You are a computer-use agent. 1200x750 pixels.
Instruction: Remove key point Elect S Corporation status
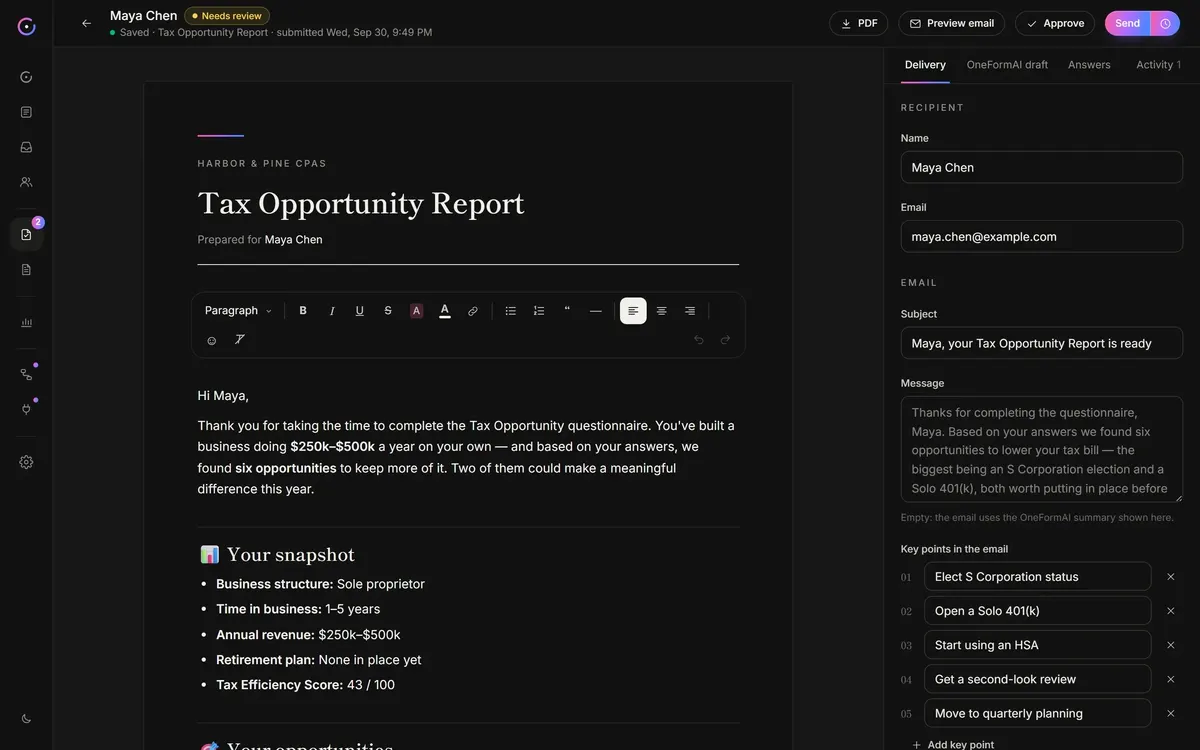pos(1170,577)
